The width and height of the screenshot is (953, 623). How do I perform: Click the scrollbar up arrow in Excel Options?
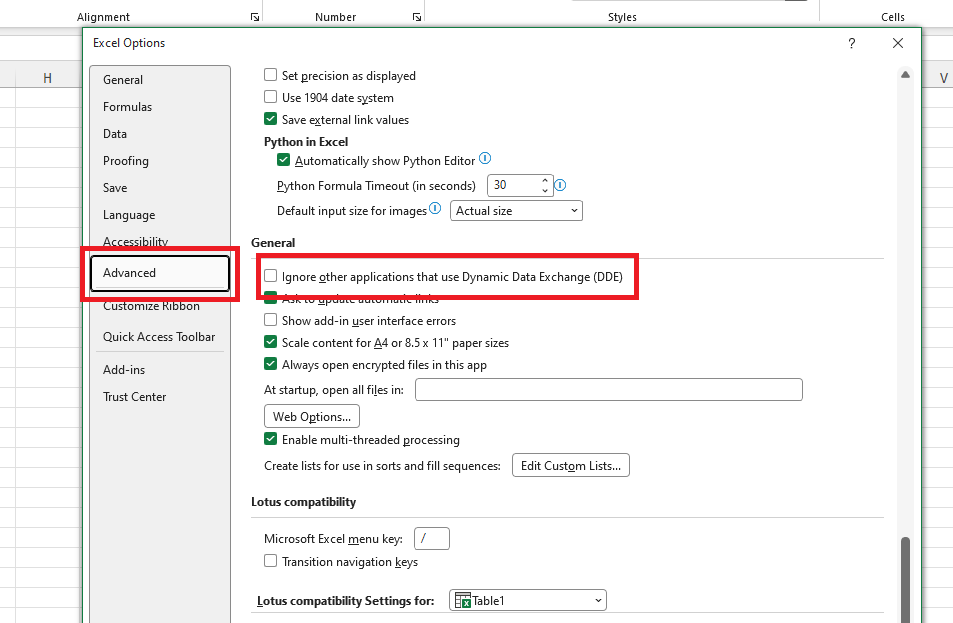905,75
